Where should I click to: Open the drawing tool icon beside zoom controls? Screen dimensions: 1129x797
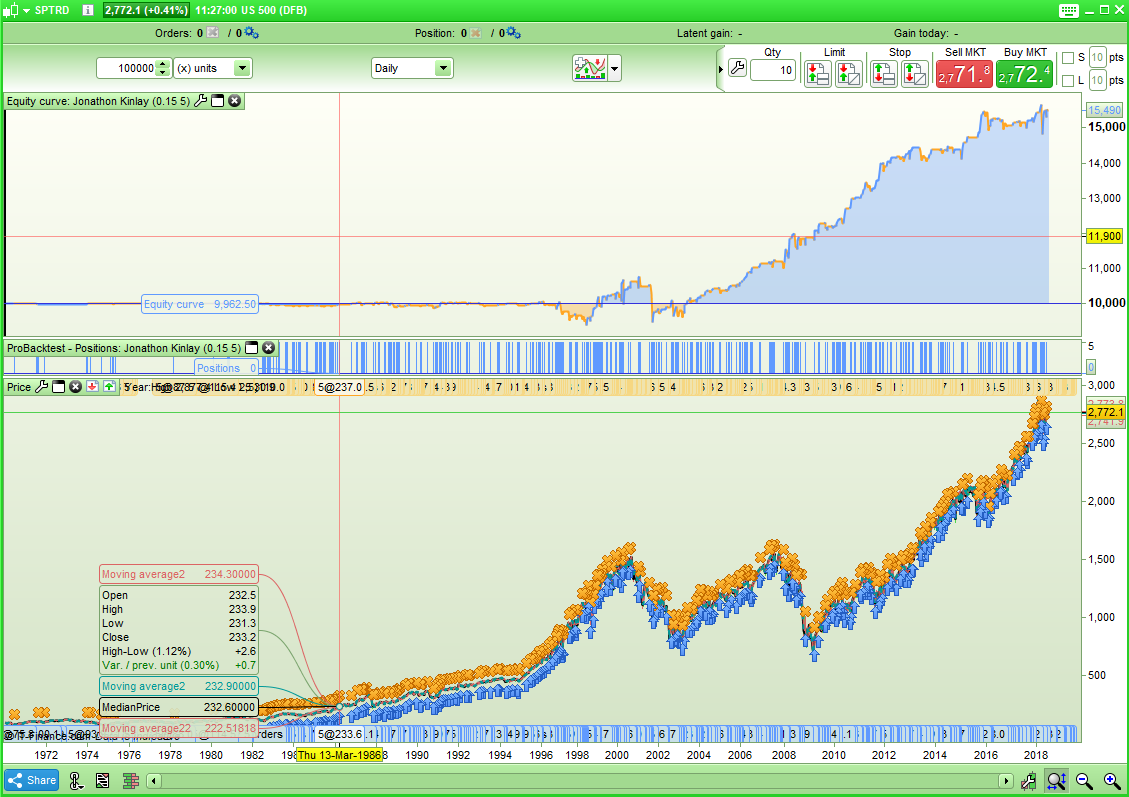point(1029,780)
